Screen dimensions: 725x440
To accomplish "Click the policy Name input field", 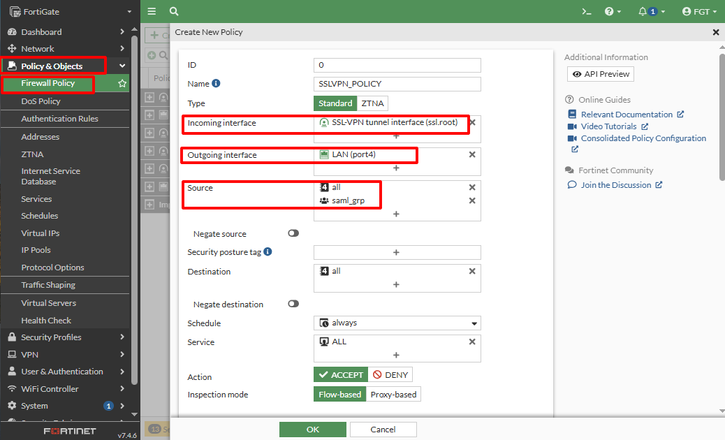I will 397,84.
